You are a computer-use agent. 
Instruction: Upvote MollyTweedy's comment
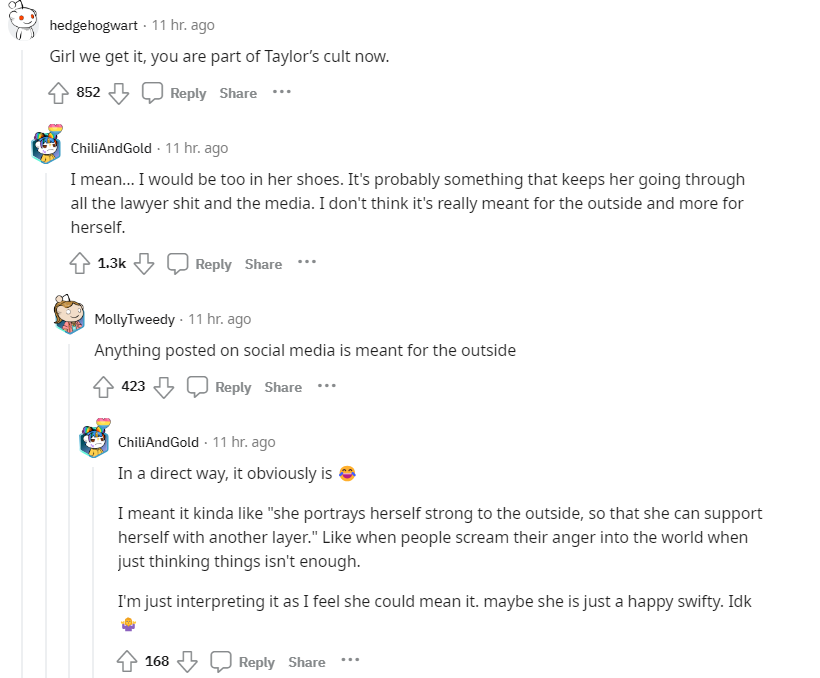[103, 387]
